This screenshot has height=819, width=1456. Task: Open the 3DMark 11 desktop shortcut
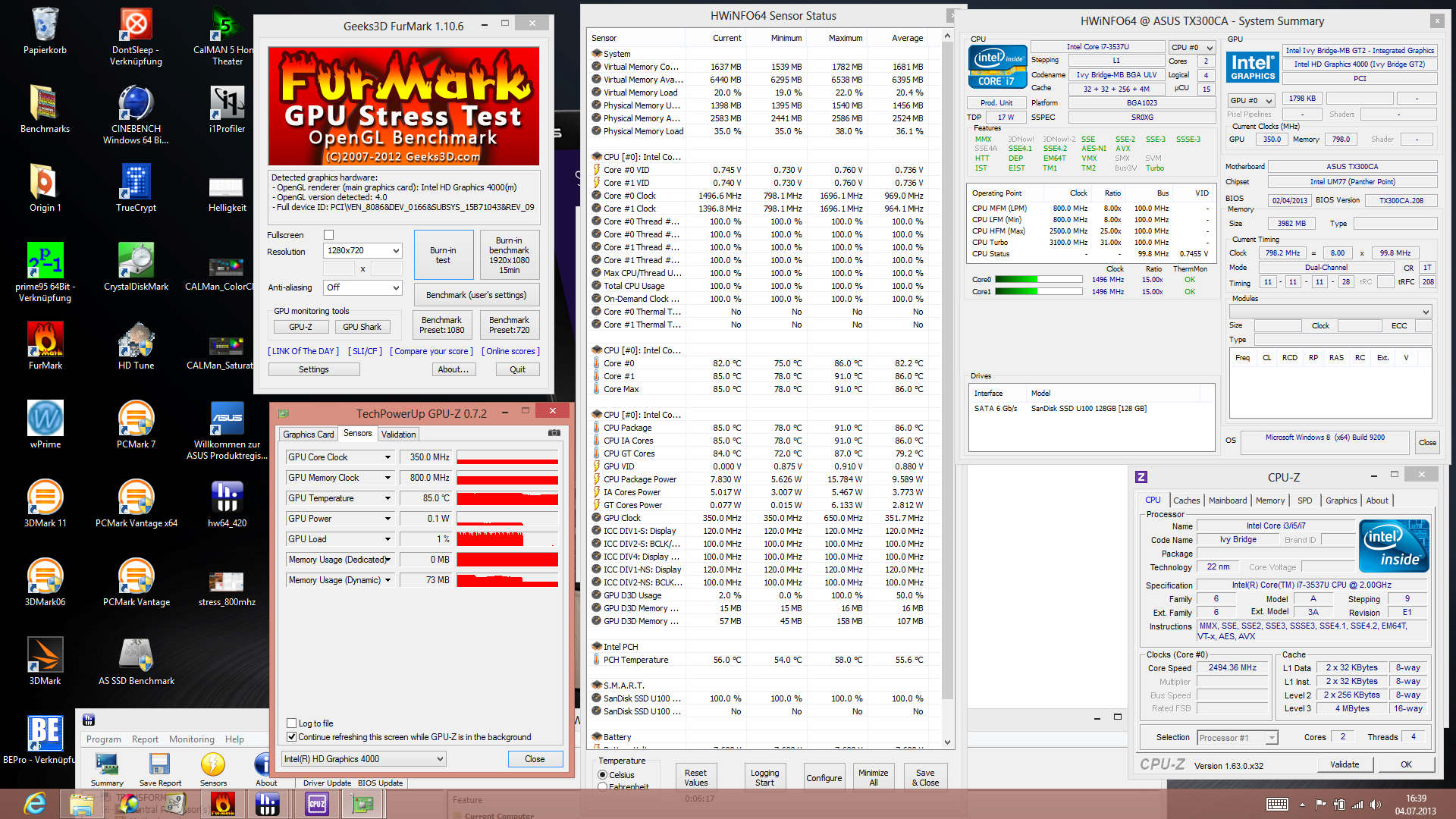click(45, 497)
